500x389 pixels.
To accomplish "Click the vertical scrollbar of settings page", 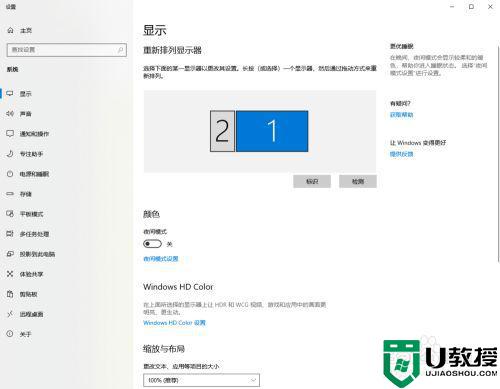I will coord(498,153).
